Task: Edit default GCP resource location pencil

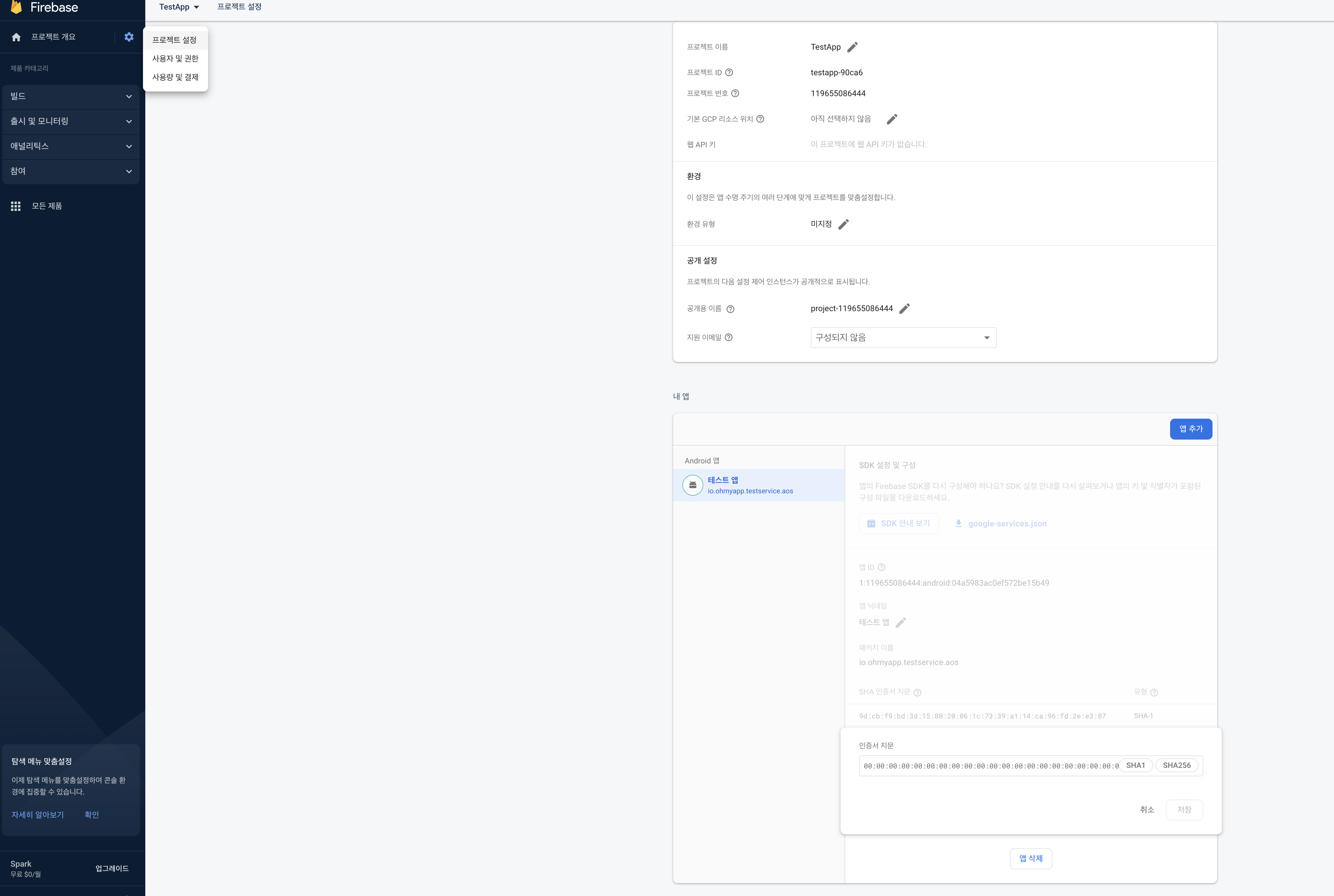Action: (x=892, y=119)
